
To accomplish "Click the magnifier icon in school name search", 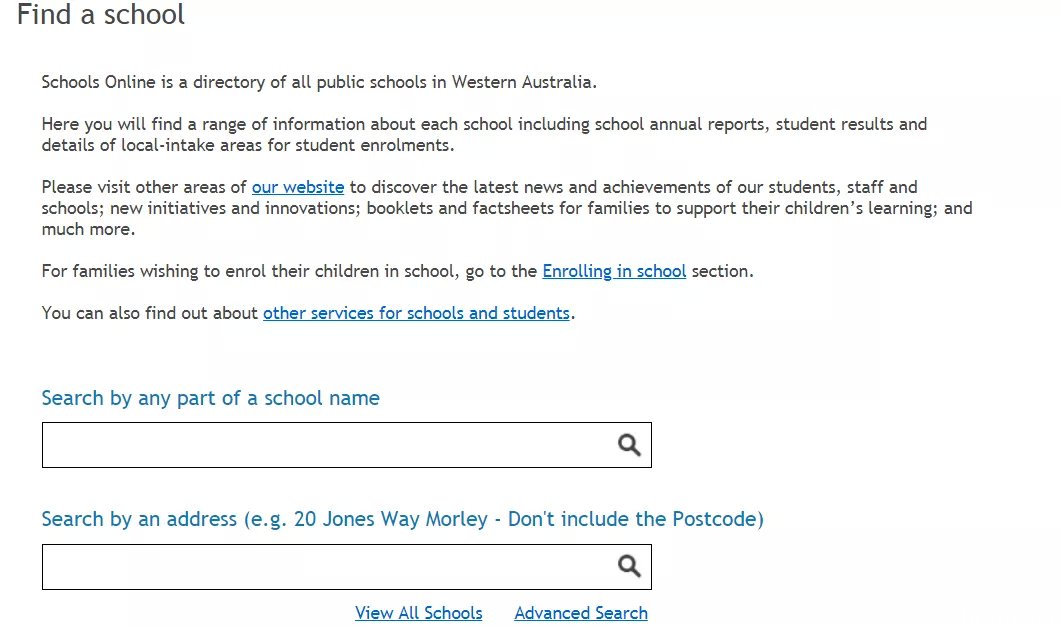I will pyautogui.click(x=629, y=445).
